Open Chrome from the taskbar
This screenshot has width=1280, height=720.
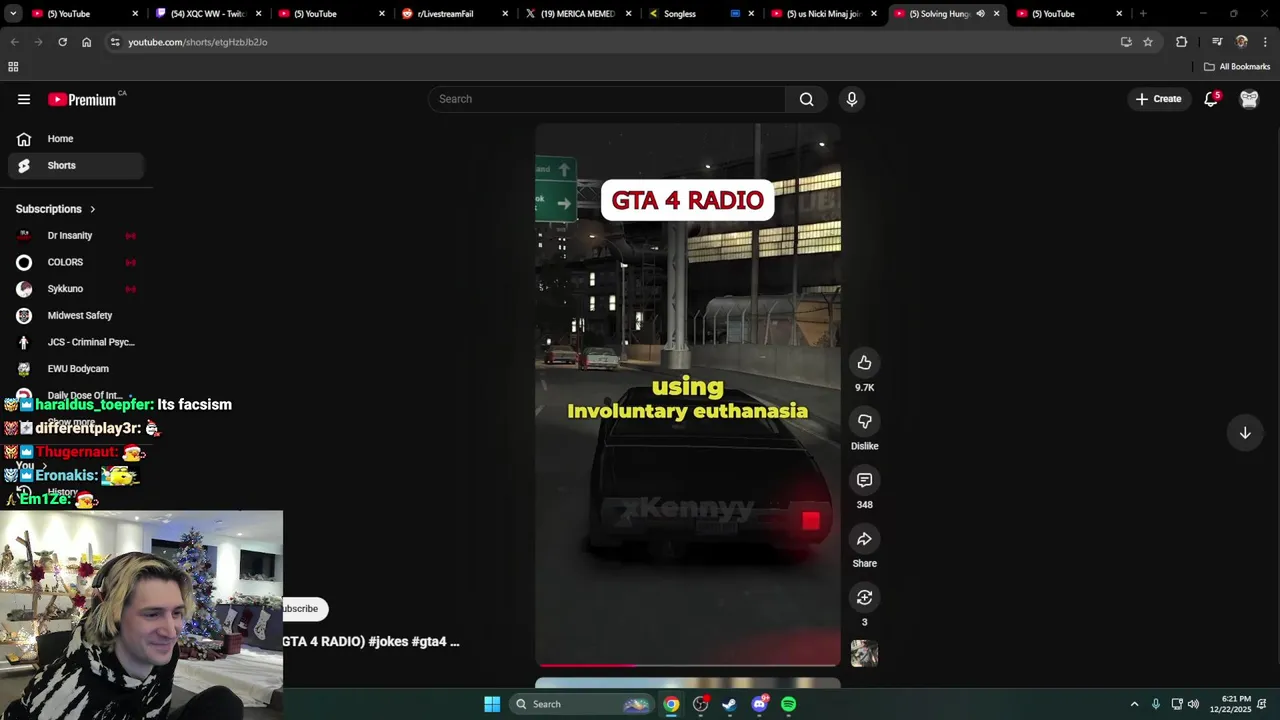(671, 704)
